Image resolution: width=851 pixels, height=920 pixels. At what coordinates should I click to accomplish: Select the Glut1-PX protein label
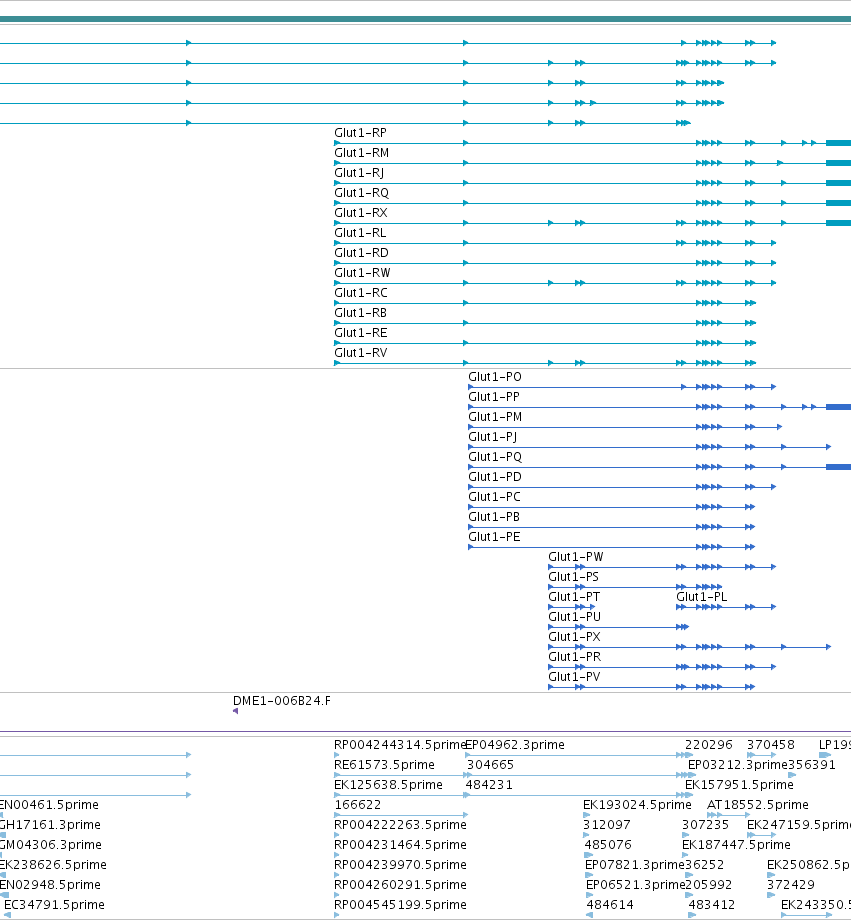tap(575, 637)
